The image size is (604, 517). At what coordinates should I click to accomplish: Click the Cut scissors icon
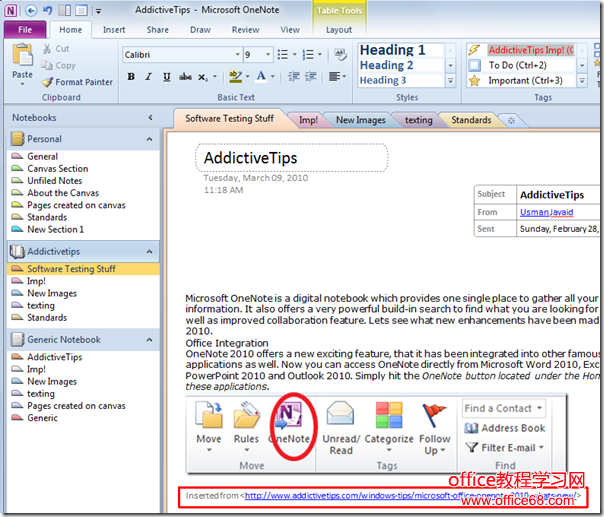tap(47, 49)
